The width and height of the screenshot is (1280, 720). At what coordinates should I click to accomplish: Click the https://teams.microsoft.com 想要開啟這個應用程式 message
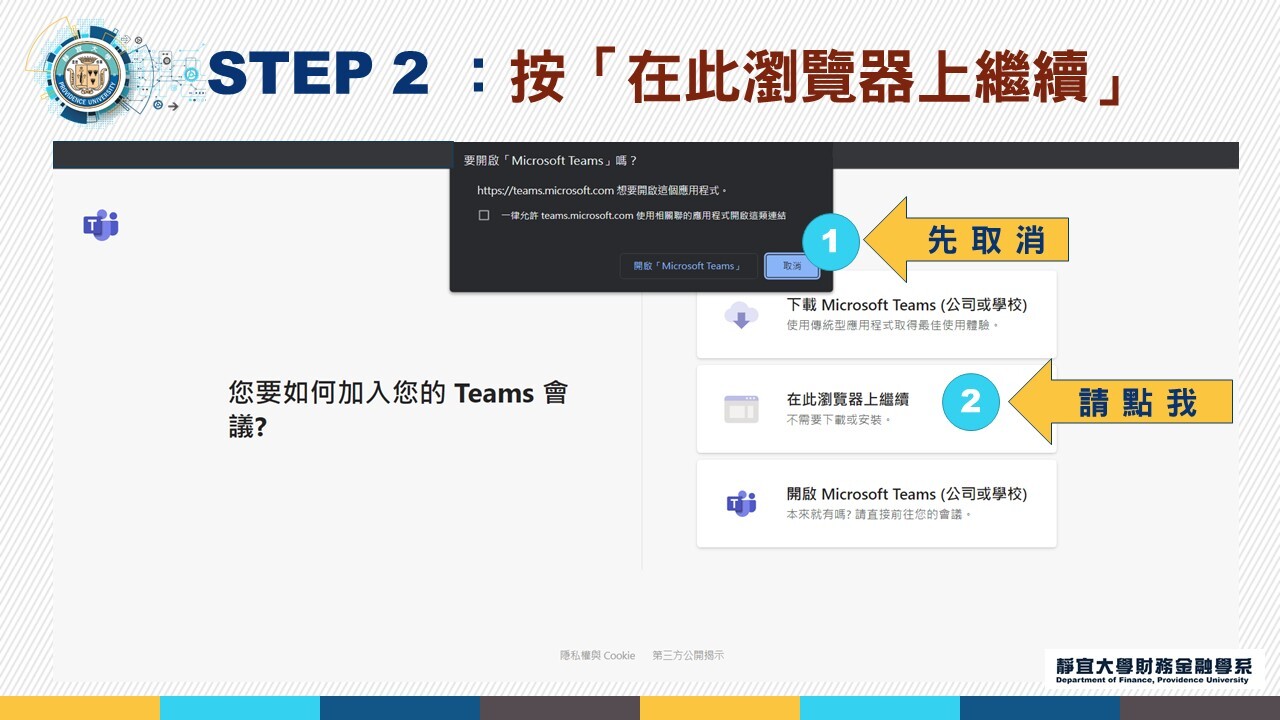(x=602, y=190)
